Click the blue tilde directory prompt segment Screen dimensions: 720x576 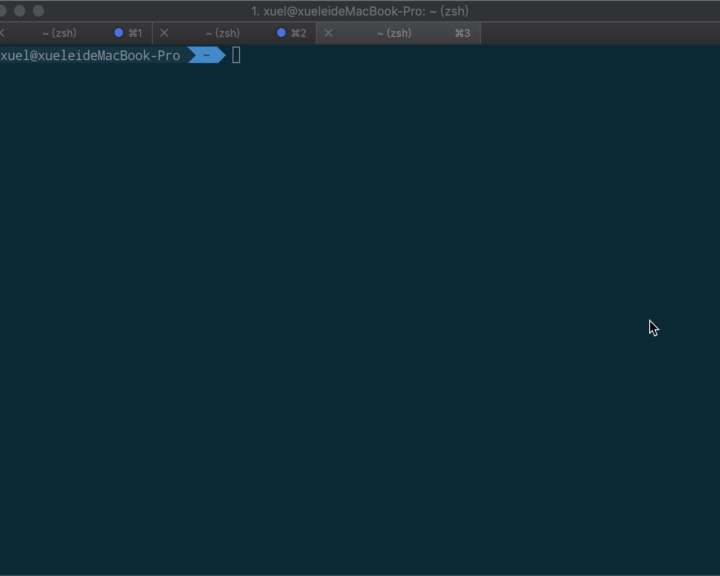coord(207,55)
